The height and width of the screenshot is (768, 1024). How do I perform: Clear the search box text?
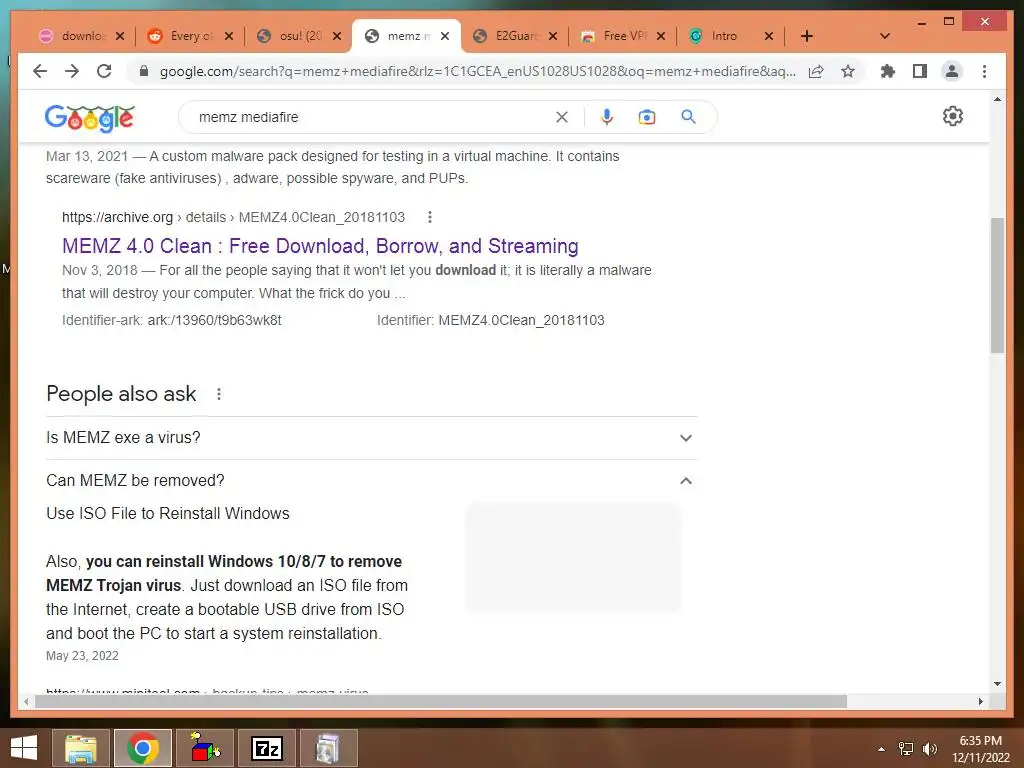562,117
